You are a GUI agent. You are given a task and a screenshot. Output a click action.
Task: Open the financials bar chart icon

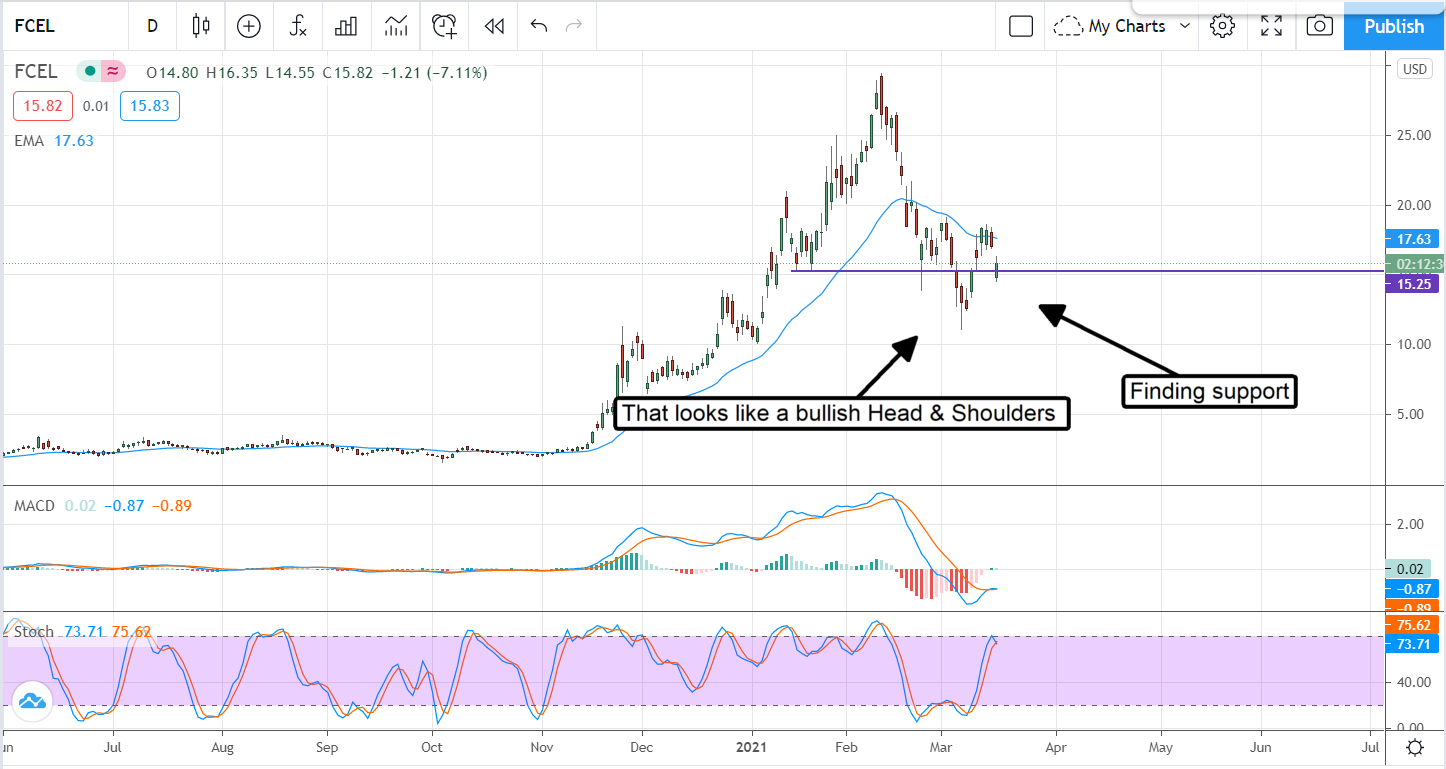(x=346, y=26)
